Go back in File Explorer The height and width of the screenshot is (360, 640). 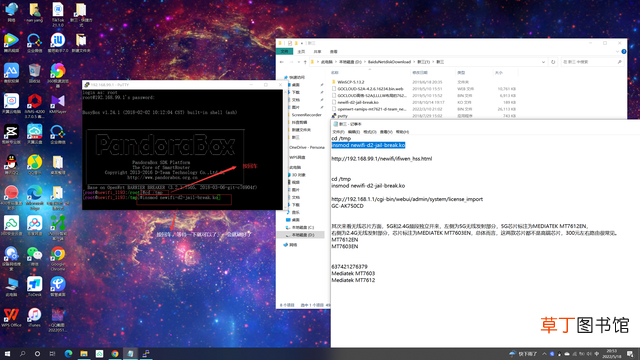pos(282,62)
